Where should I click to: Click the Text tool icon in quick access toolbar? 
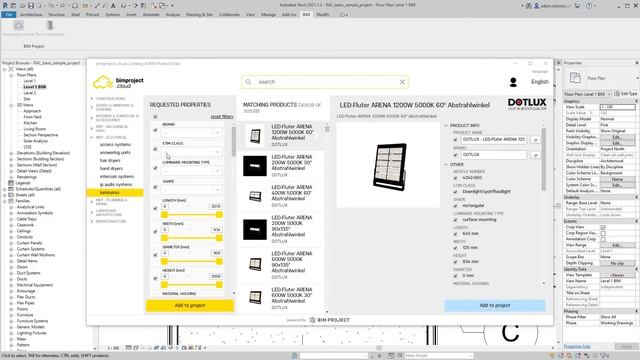point(113,6)
